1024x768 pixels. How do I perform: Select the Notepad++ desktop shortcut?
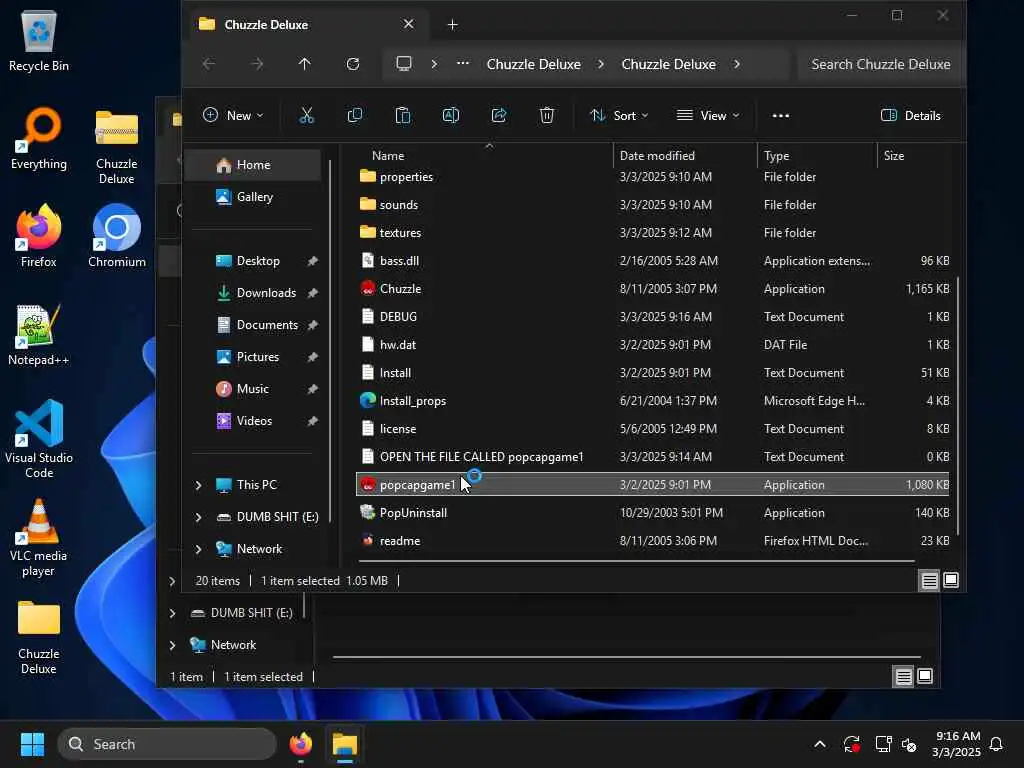click(39, 334)
